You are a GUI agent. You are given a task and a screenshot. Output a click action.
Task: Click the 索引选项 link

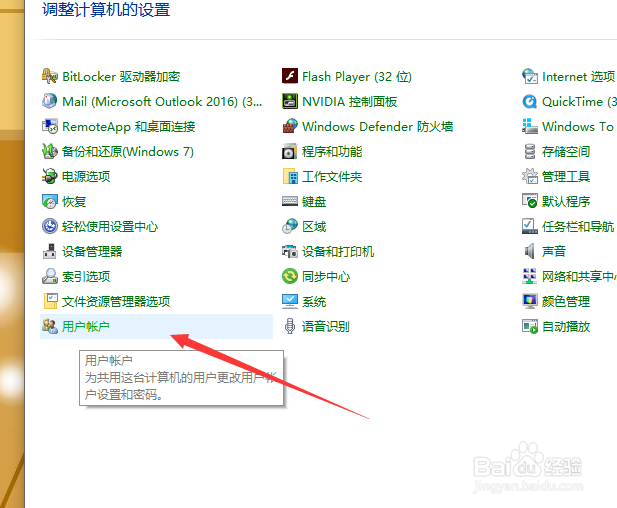click(86, 277)
